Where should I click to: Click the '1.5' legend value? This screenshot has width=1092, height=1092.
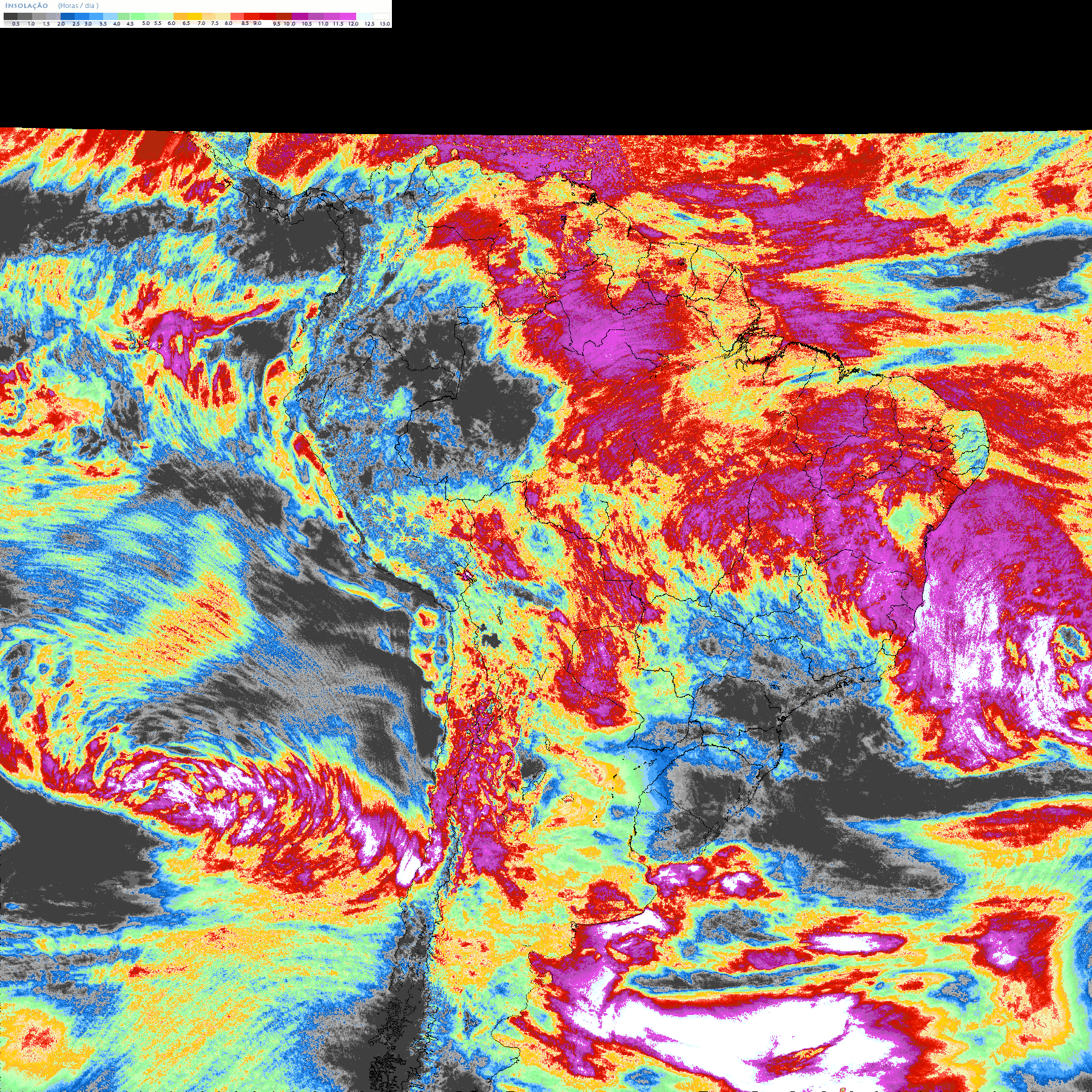(x=46, y=24)
